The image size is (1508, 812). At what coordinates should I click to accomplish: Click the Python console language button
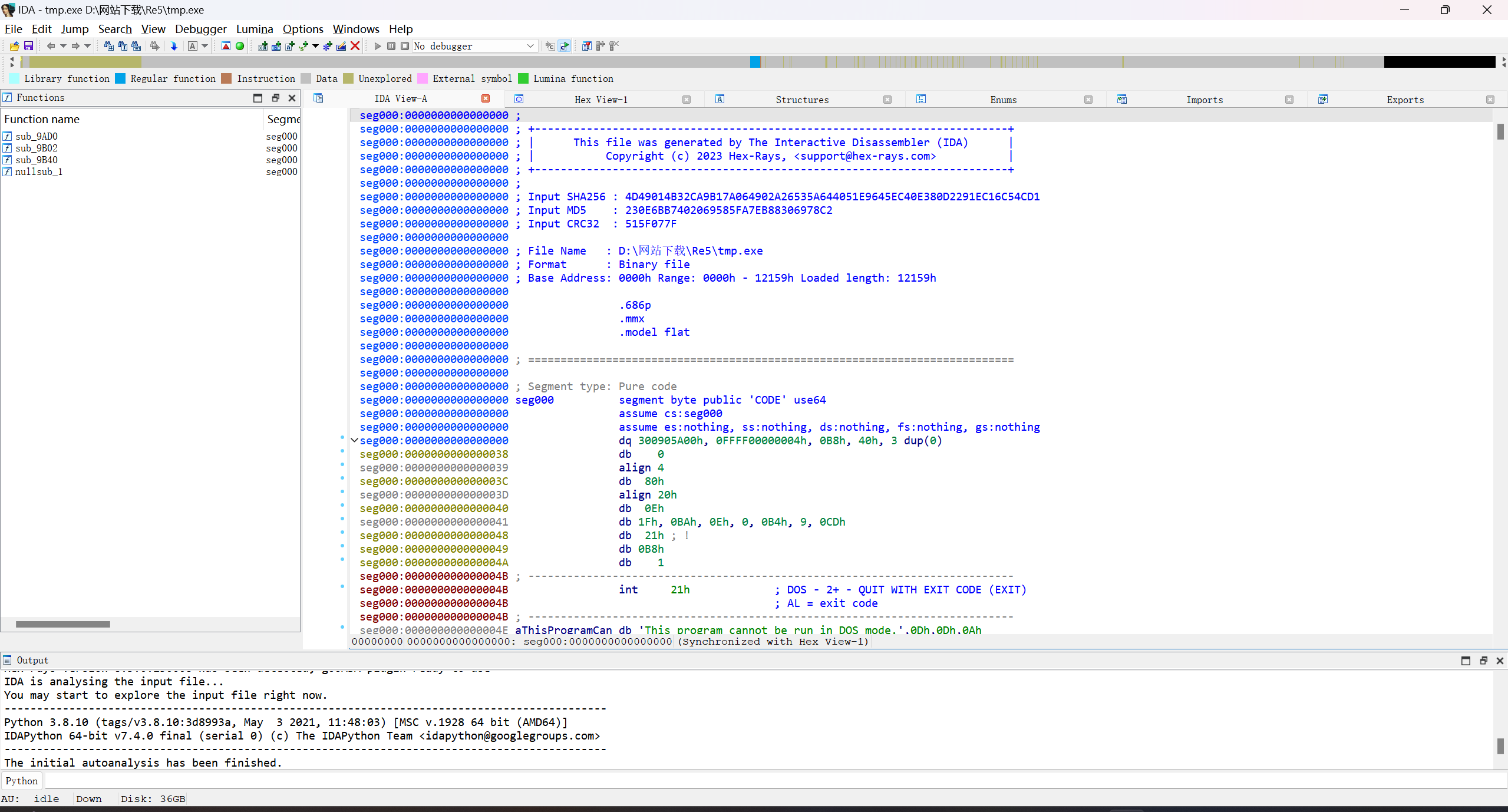click(22, 781)
